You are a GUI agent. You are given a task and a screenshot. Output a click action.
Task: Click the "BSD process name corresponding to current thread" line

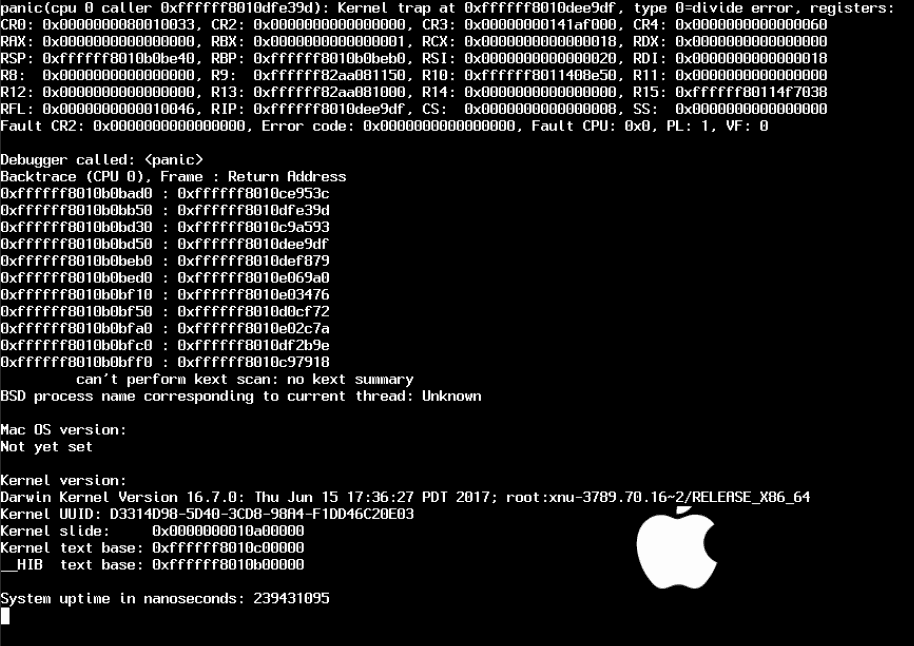[241, 396]
